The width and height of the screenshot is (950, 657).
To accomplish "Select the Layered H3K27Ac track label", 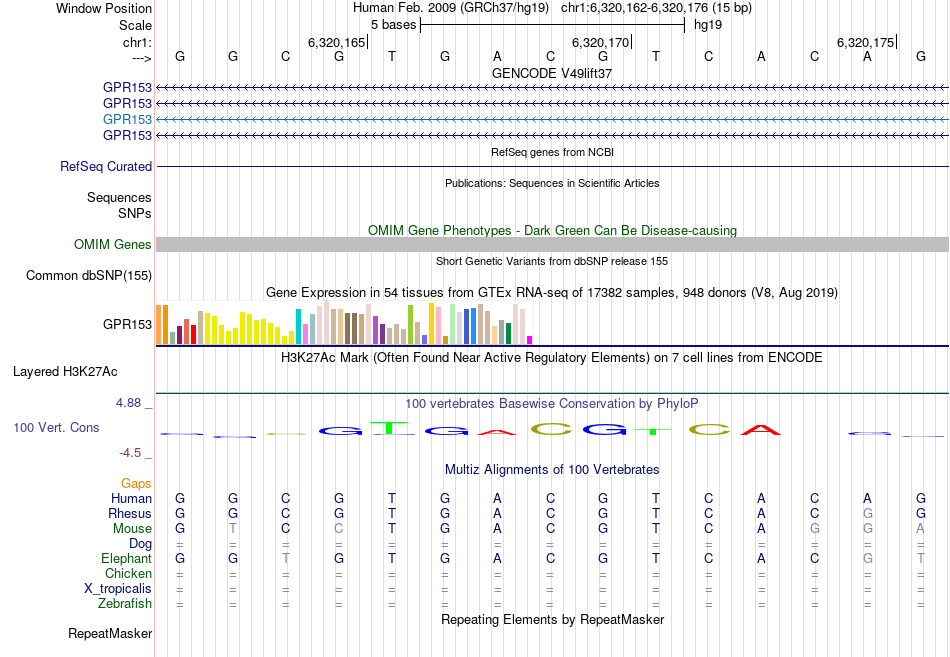I will 65,372.
